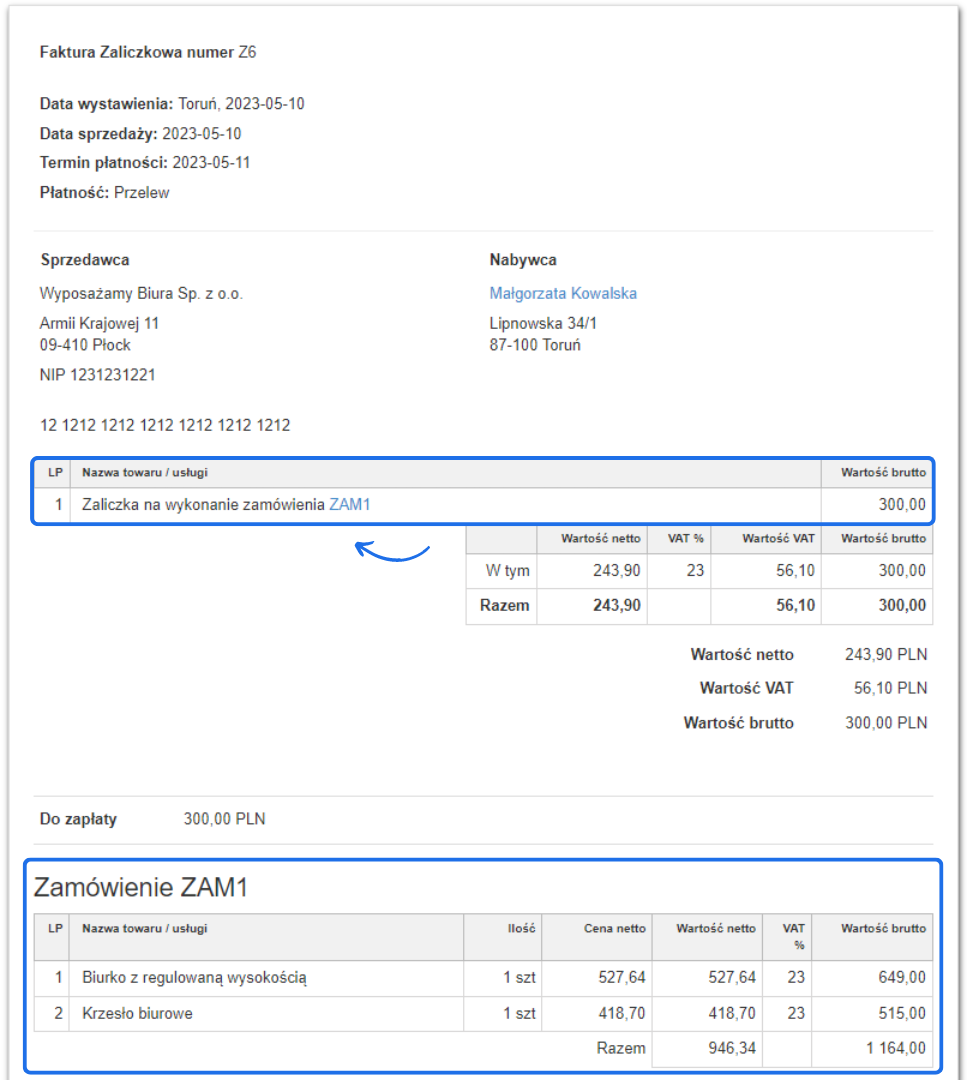This screenshot has width=969, height=1080.
Task: Click the "Ilość" column header
Action: coord(521,928)
